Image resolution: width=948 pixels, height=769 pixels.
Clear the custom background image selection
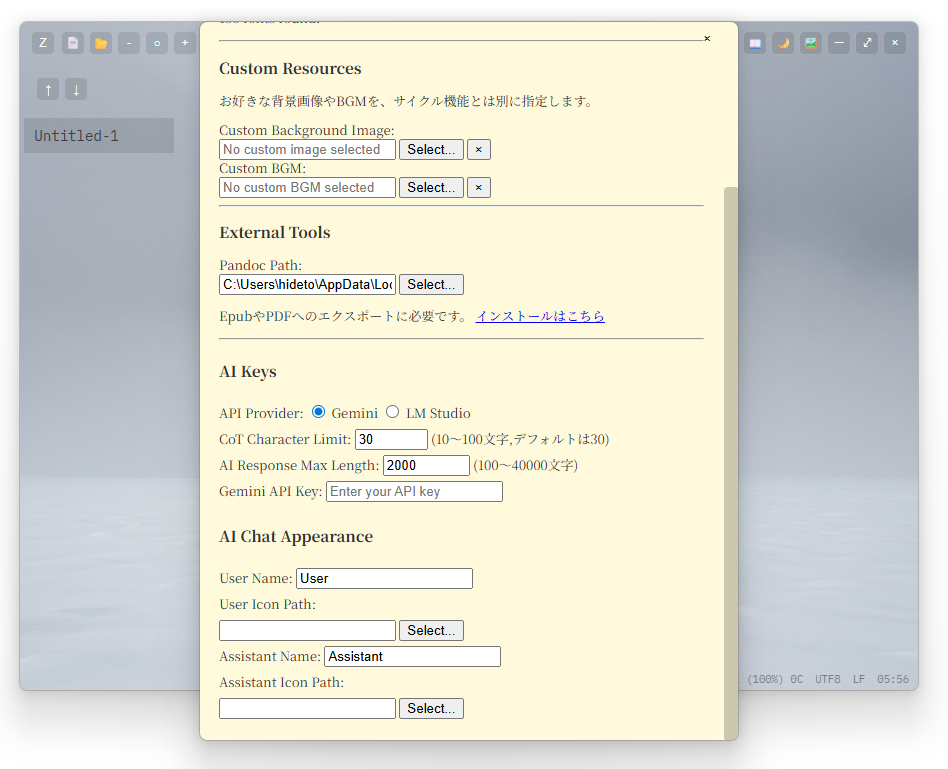pyautogui.click(x=479, y=149)
